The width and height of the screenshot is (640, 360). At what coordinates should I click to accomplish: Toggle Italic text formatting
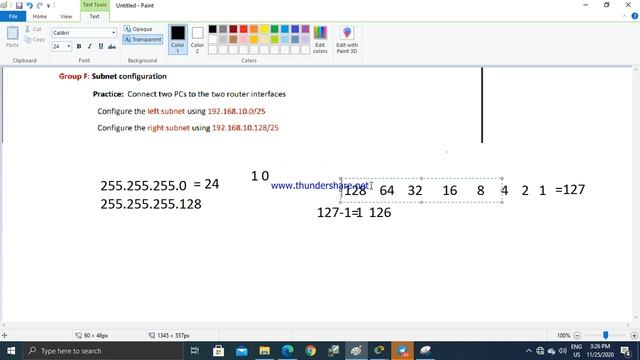coord(90,47)
